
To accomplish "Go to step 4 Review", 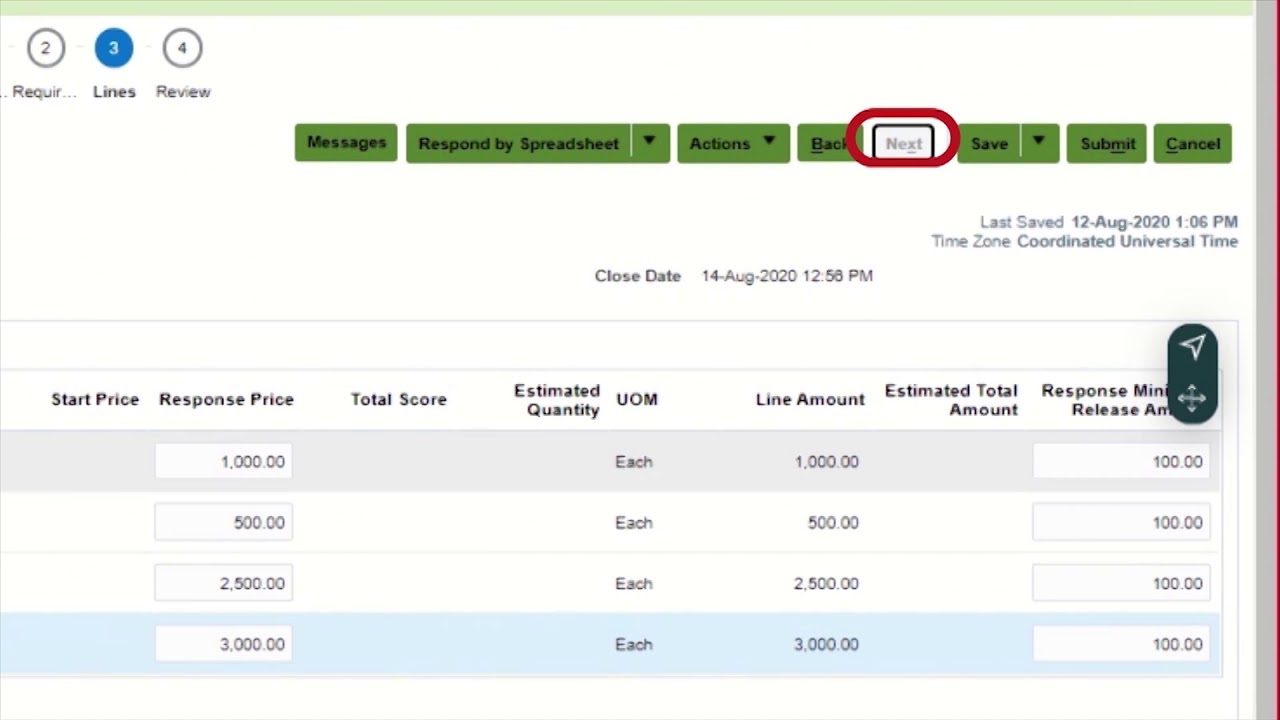I will click(182, 48).
